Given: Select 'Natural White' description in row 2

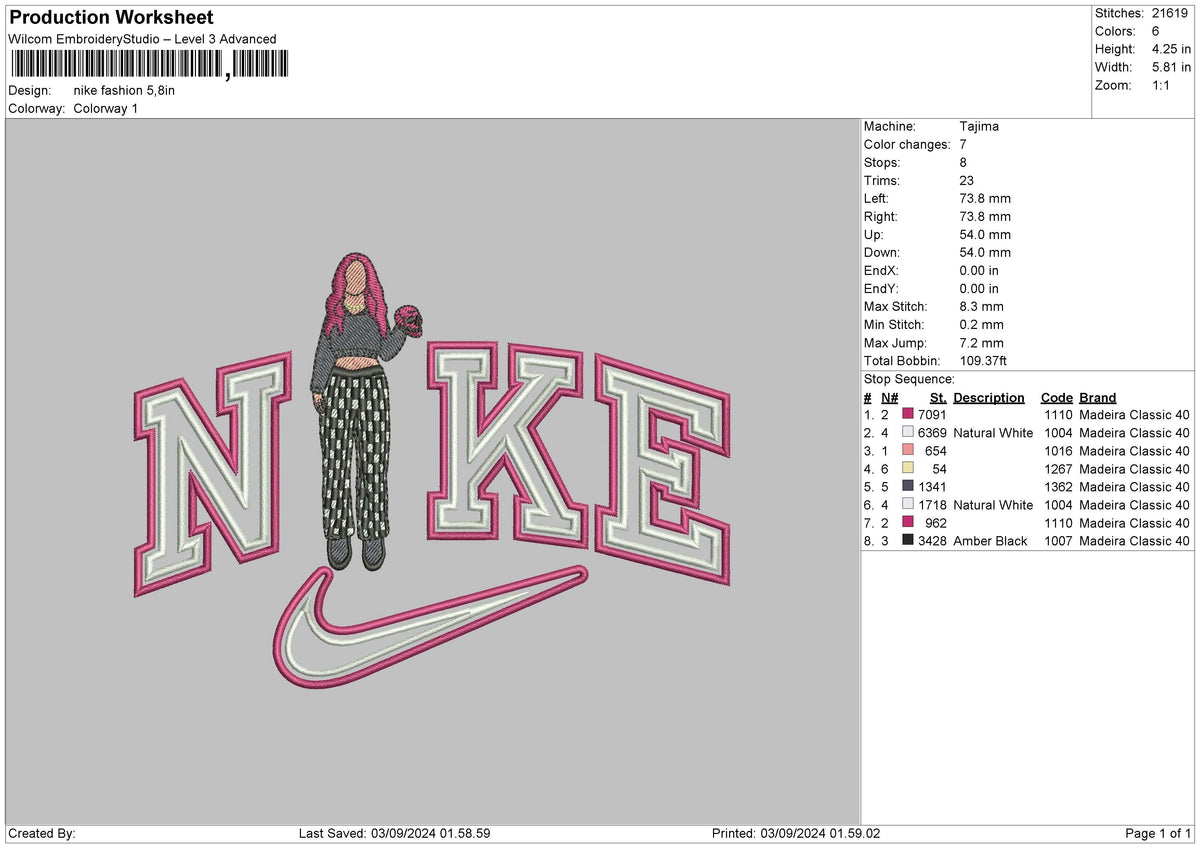Looking at the screenshot, I should pyautogui.click(x=993, y=433).
